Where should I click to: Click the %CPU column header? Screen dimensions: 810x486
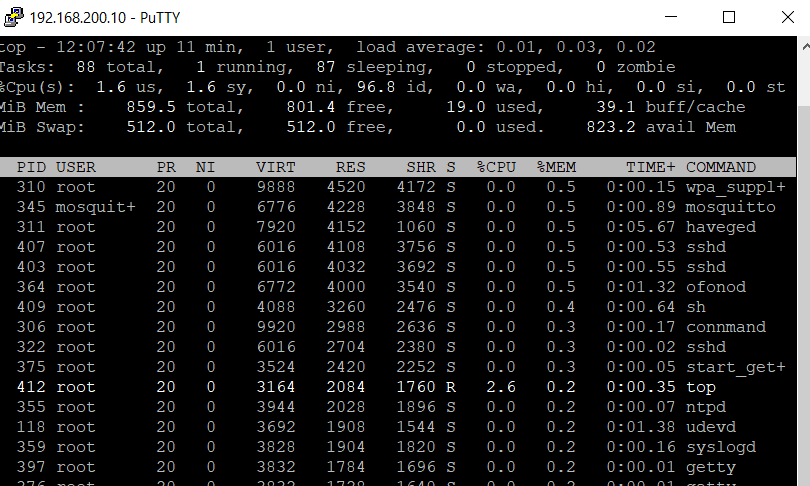[x=496, y=167]
